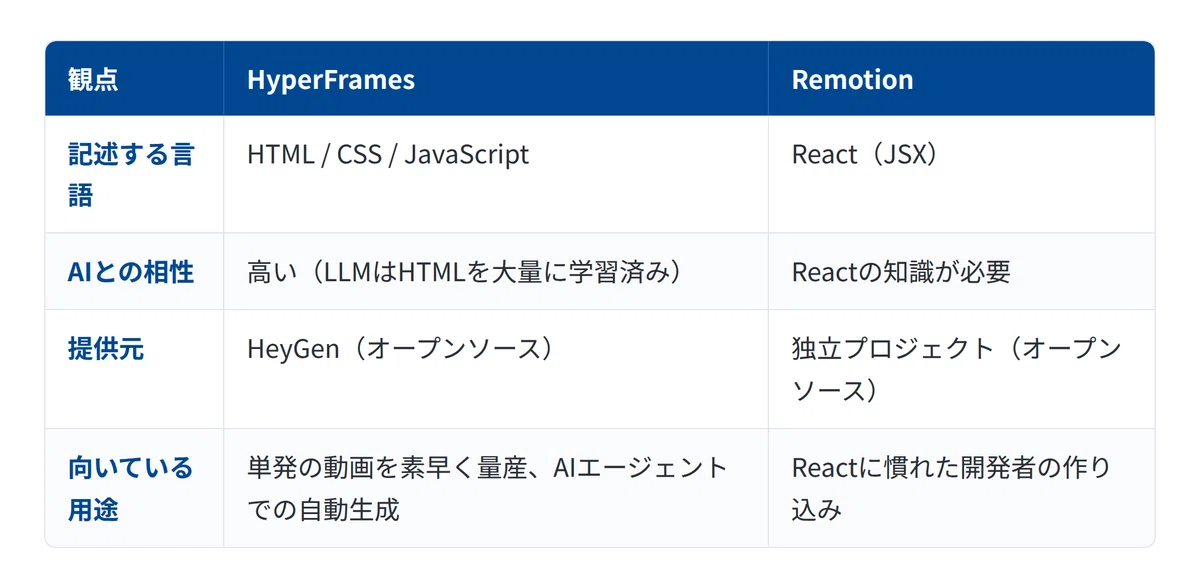Click the 単発の動画を素早く量産 cell

pos(496,488)
